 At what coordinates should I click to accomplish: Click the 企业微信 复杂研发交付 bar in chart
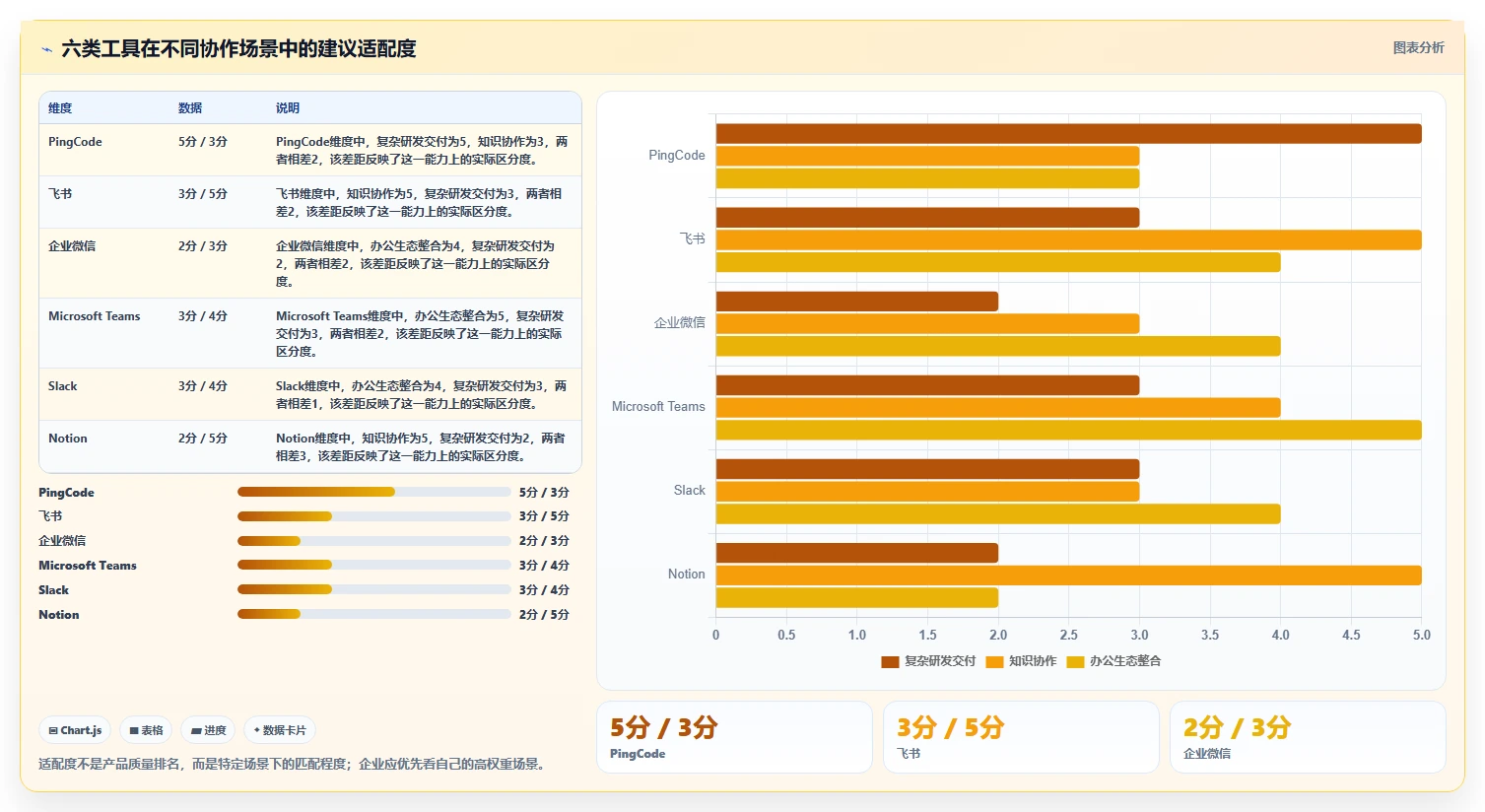tap(857, 301)
